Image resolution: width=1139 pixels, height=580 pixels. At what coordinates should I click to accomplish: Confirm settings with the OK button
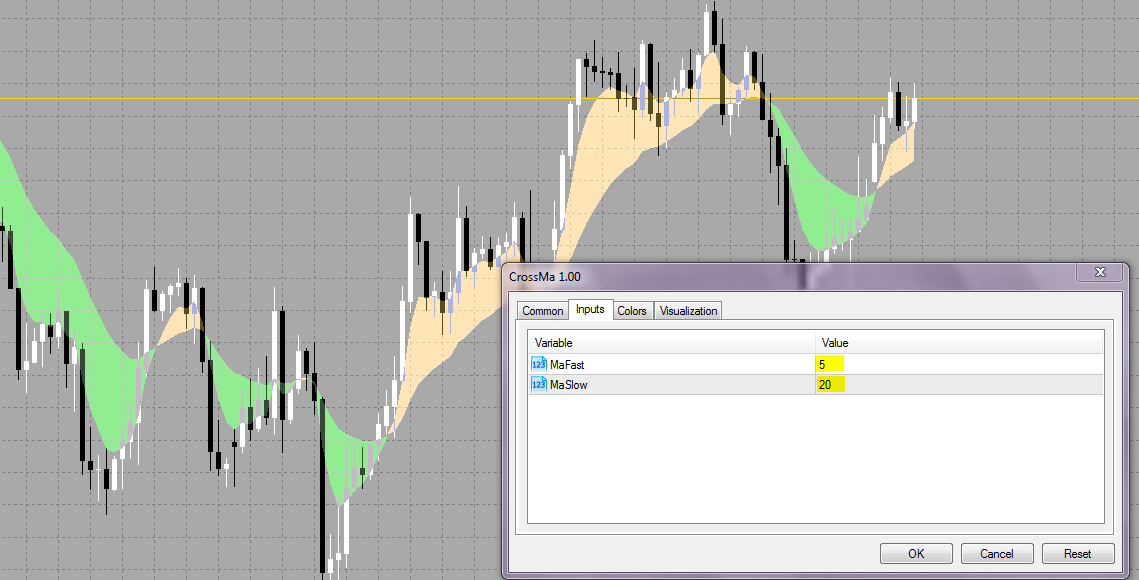click(915, 553)
